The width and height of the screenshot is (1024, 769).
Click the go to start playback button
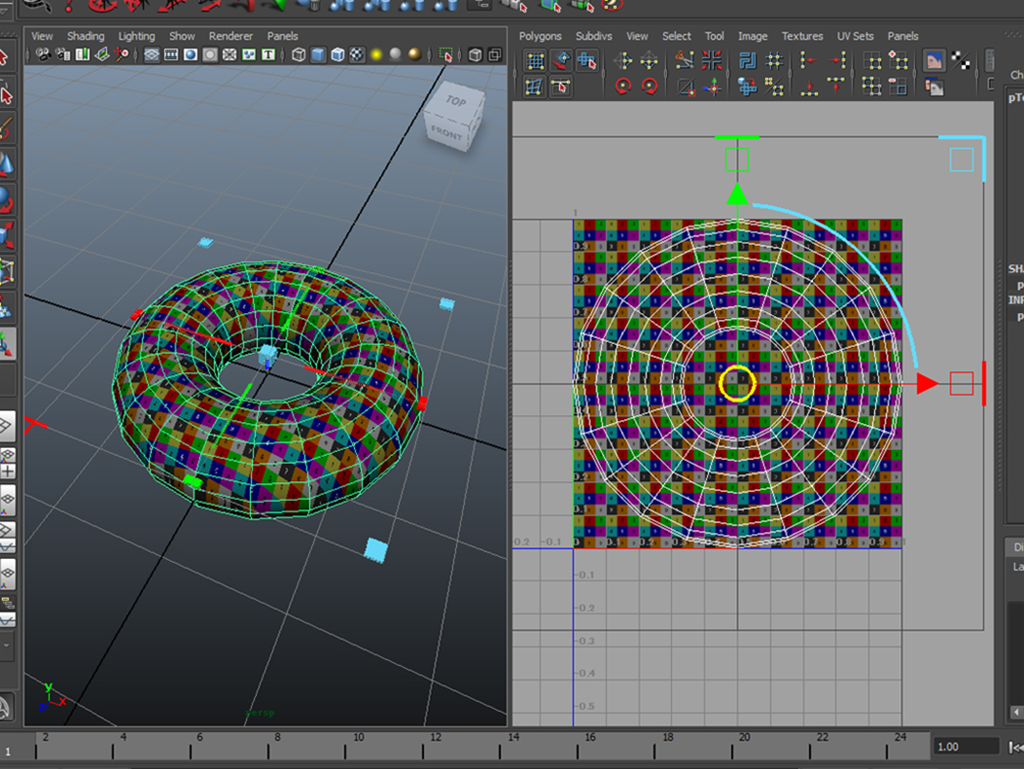click(x=1016, y=747)
